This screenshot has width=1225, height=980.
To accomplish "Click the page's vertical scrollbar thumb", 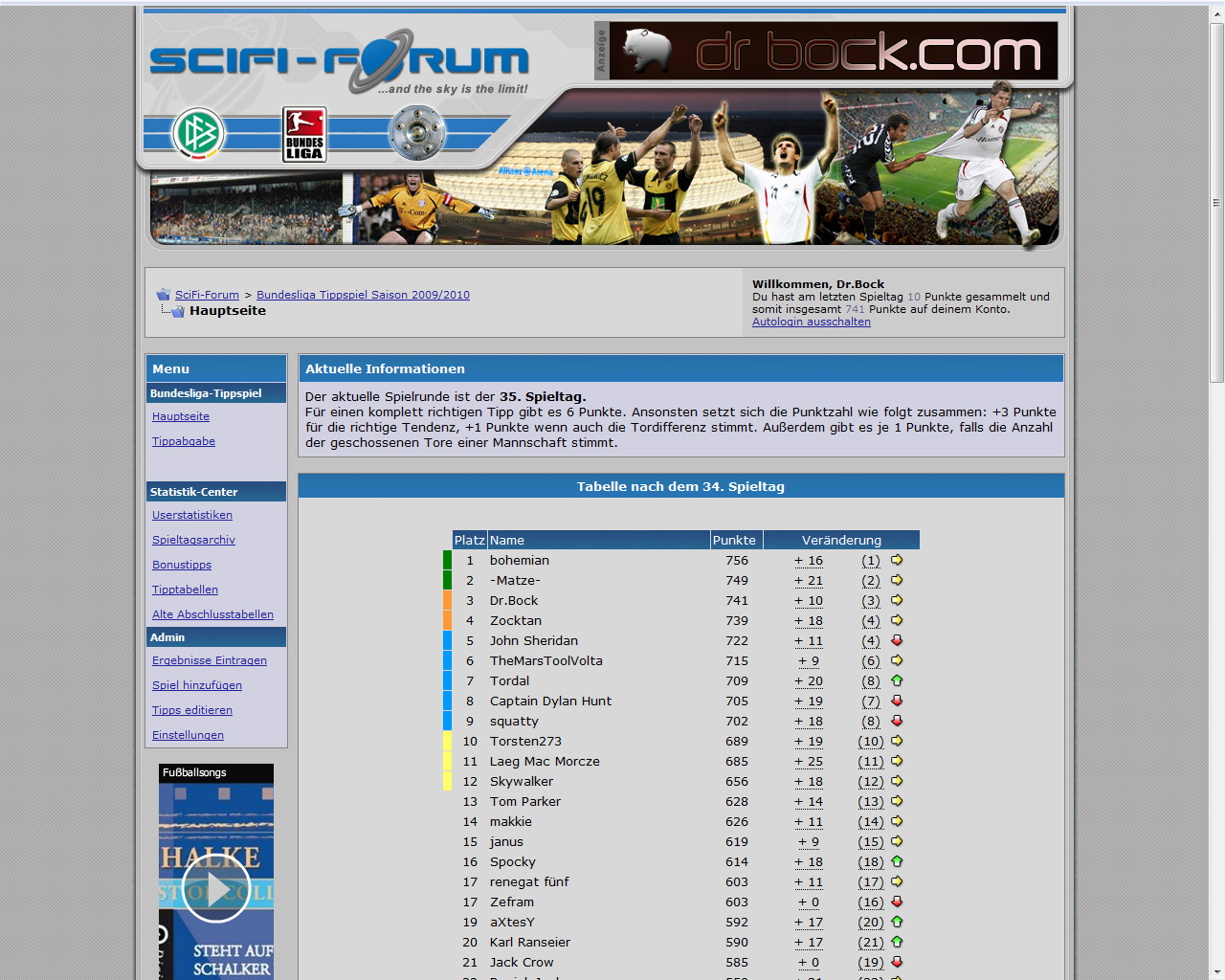I will pyautogui.click(x=1216, y=201).
